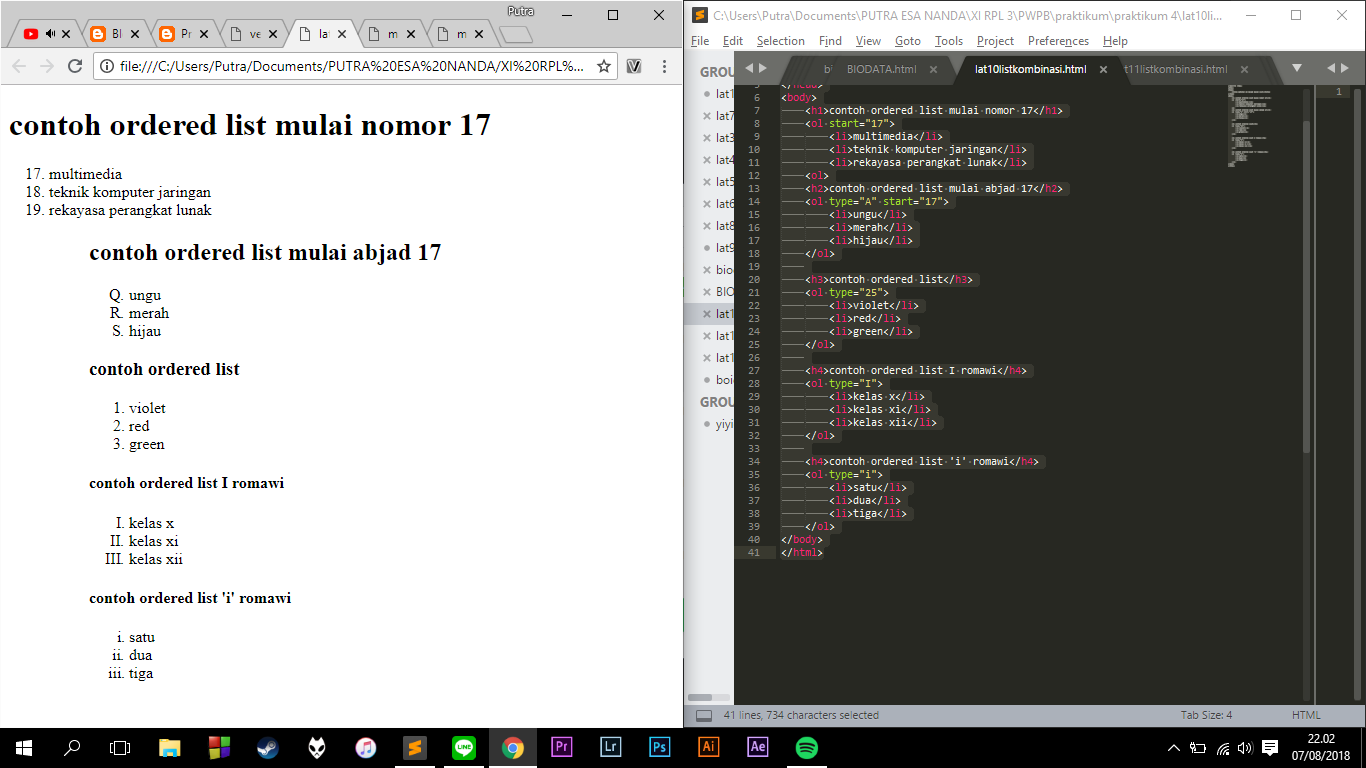Close the lat10listkombinasi.html tab

click(1104, 69)
